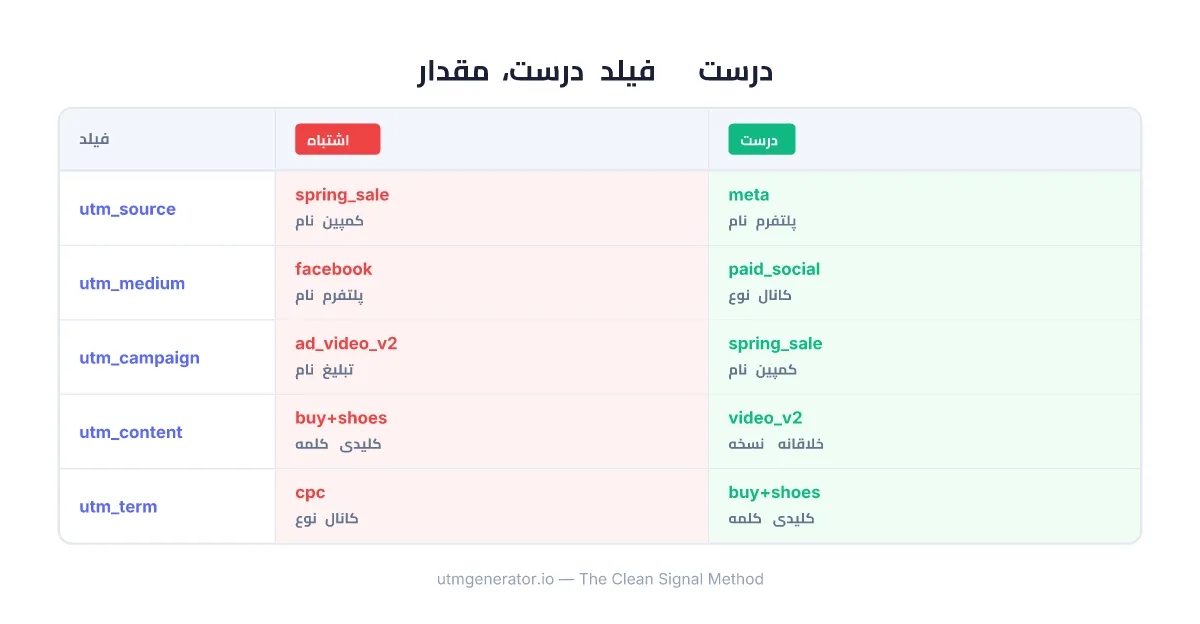Click the red spring_sale wrong value
Image resolution: width=1200 pixels, height=624 pixels.
[342, 195]
